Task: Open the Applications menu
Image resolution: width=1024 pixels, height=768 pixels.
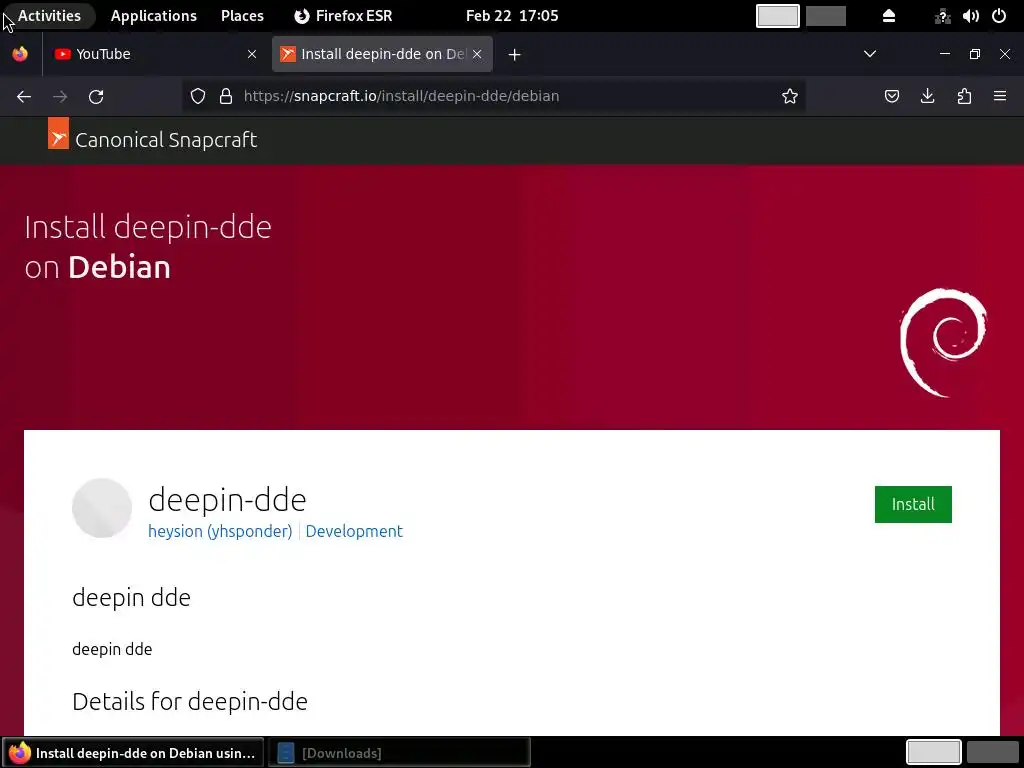Action: point(153,16)
